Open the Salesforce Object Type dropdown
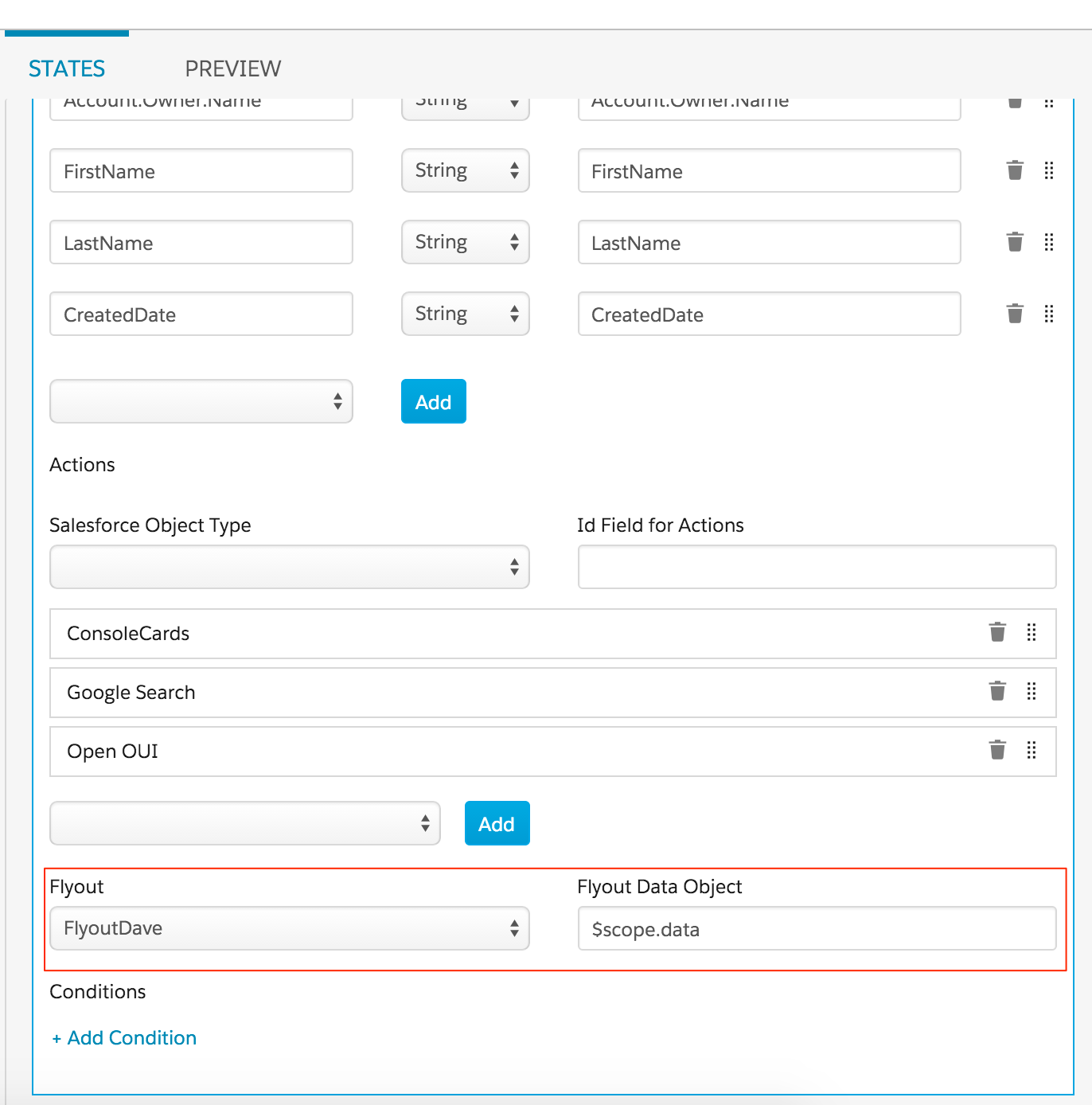Viewport: 1092px width, 1105px height. tap(290, 567)
